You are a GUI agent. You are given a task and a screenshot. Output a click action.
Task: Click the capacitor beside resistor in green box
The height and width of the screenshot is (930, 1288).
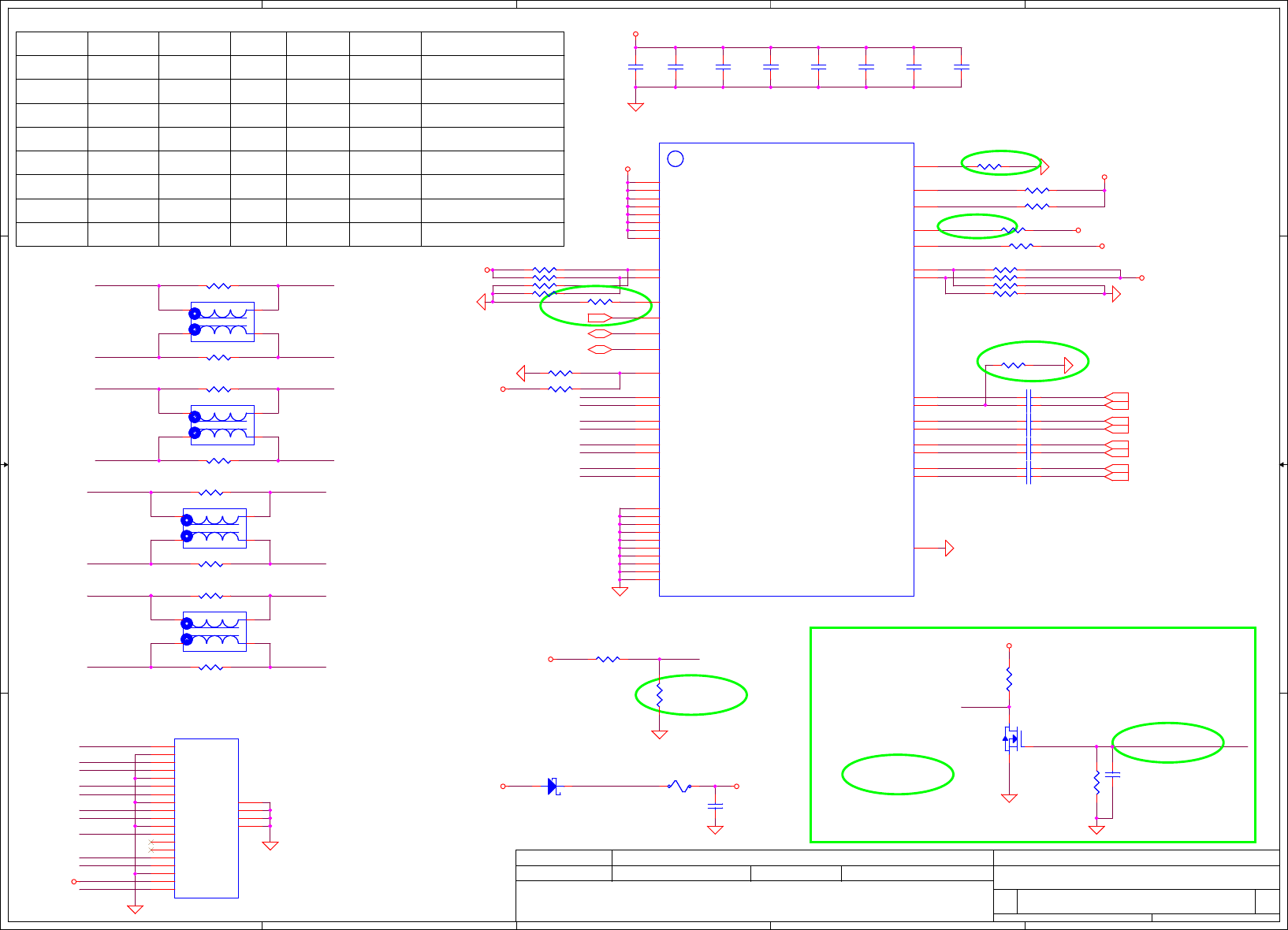(1112, 775)
